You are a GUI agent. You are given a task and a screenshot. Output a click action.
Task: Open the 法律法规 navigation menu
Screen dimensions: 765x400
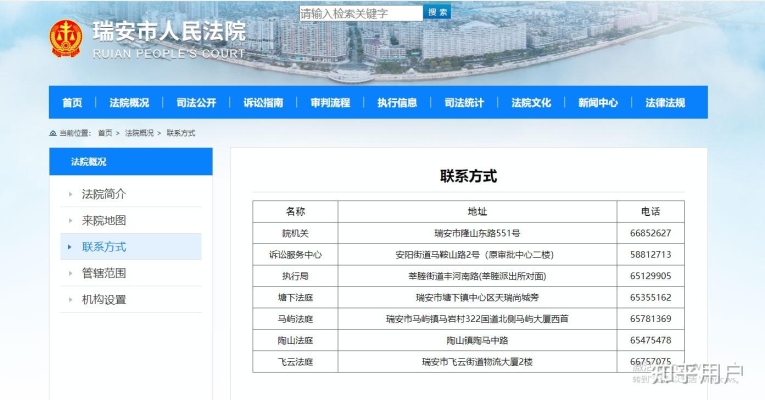tap(665, 102)
